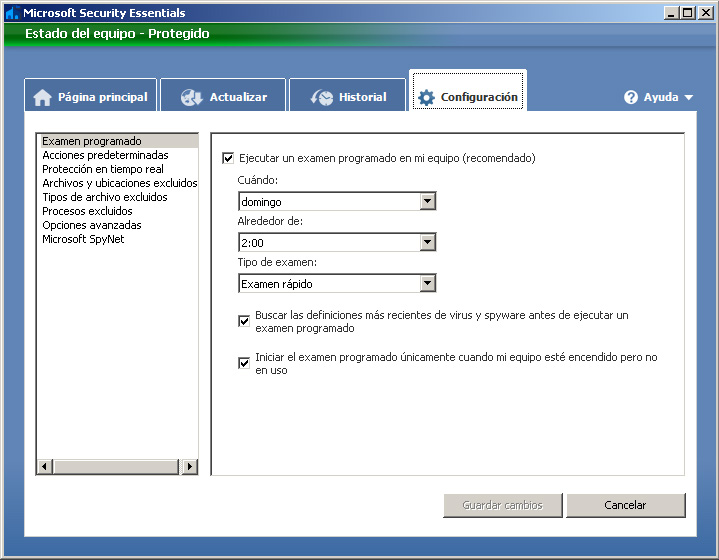The height and width of the screenshot is (560, 719).
Task: Switch to the Actualizar tab
Action: (x=224, y=97)
